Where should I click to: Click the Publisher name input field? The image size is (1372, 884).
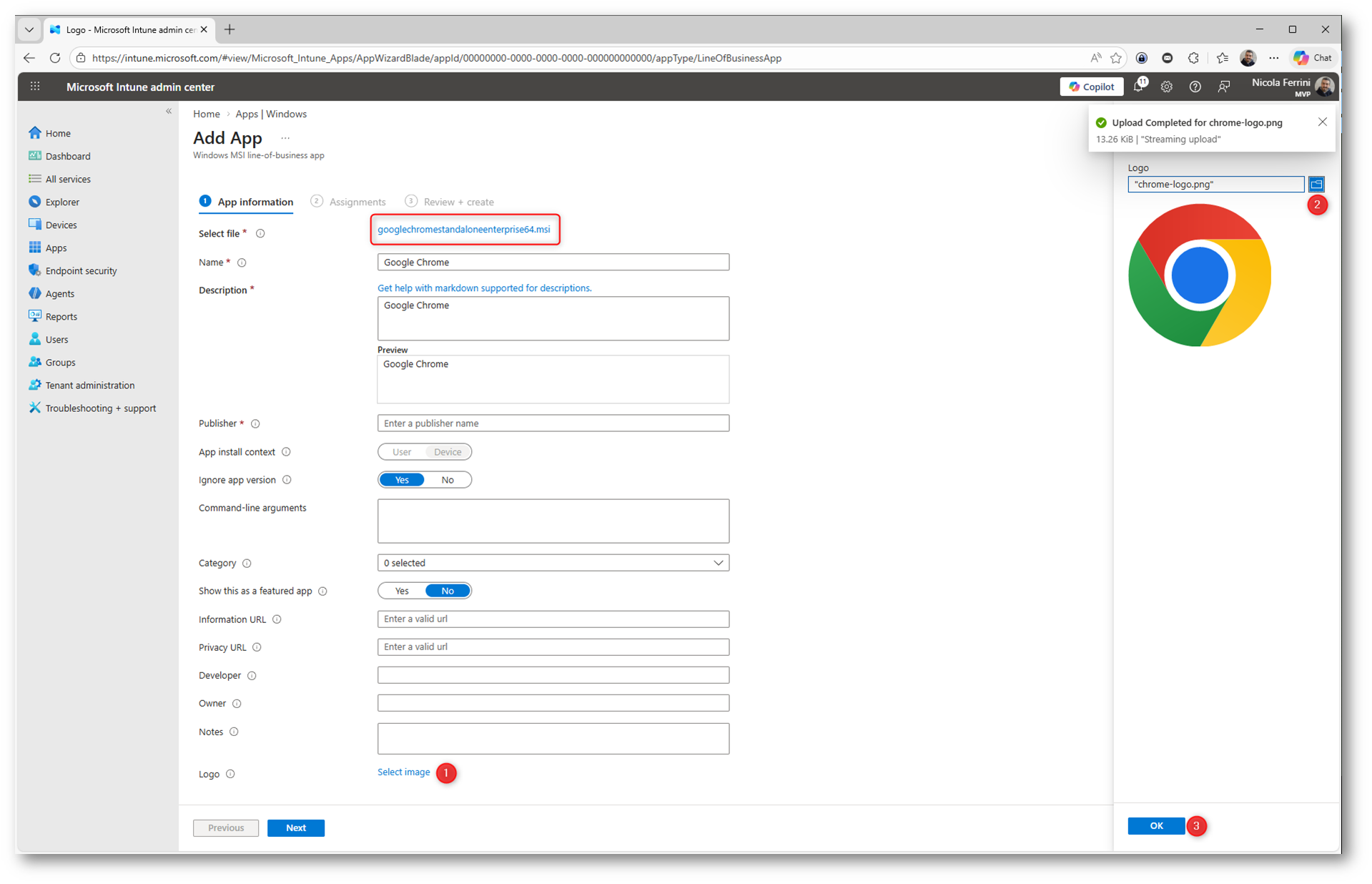pos(553,423)
